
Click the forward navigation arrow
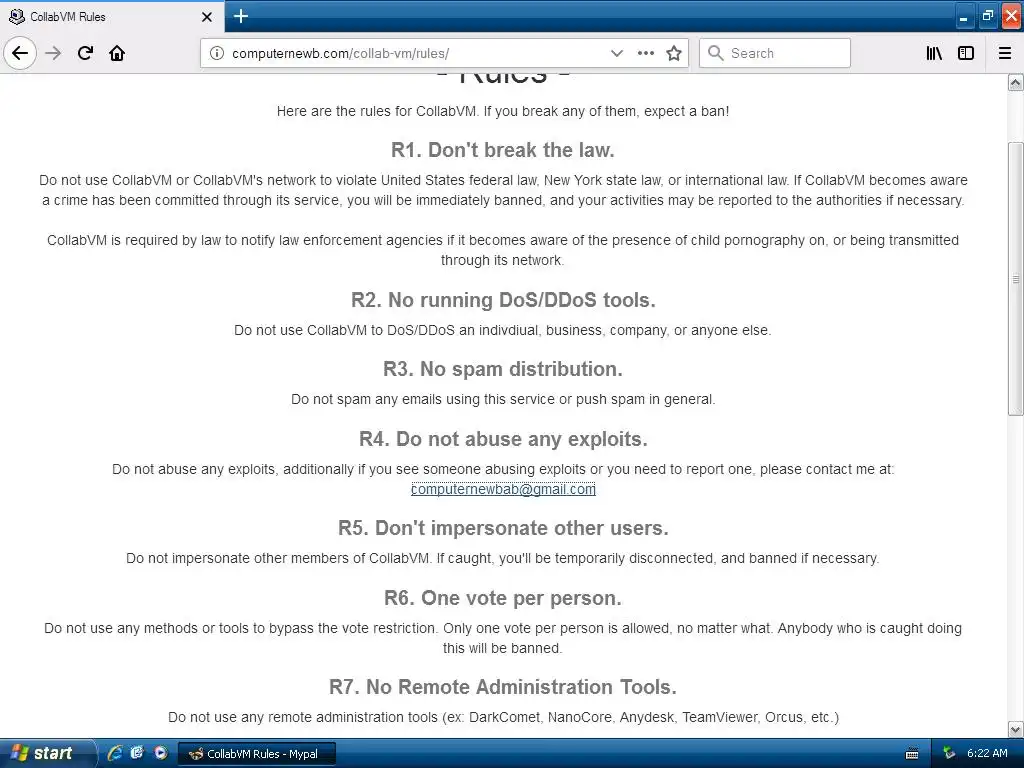(54, 53)
